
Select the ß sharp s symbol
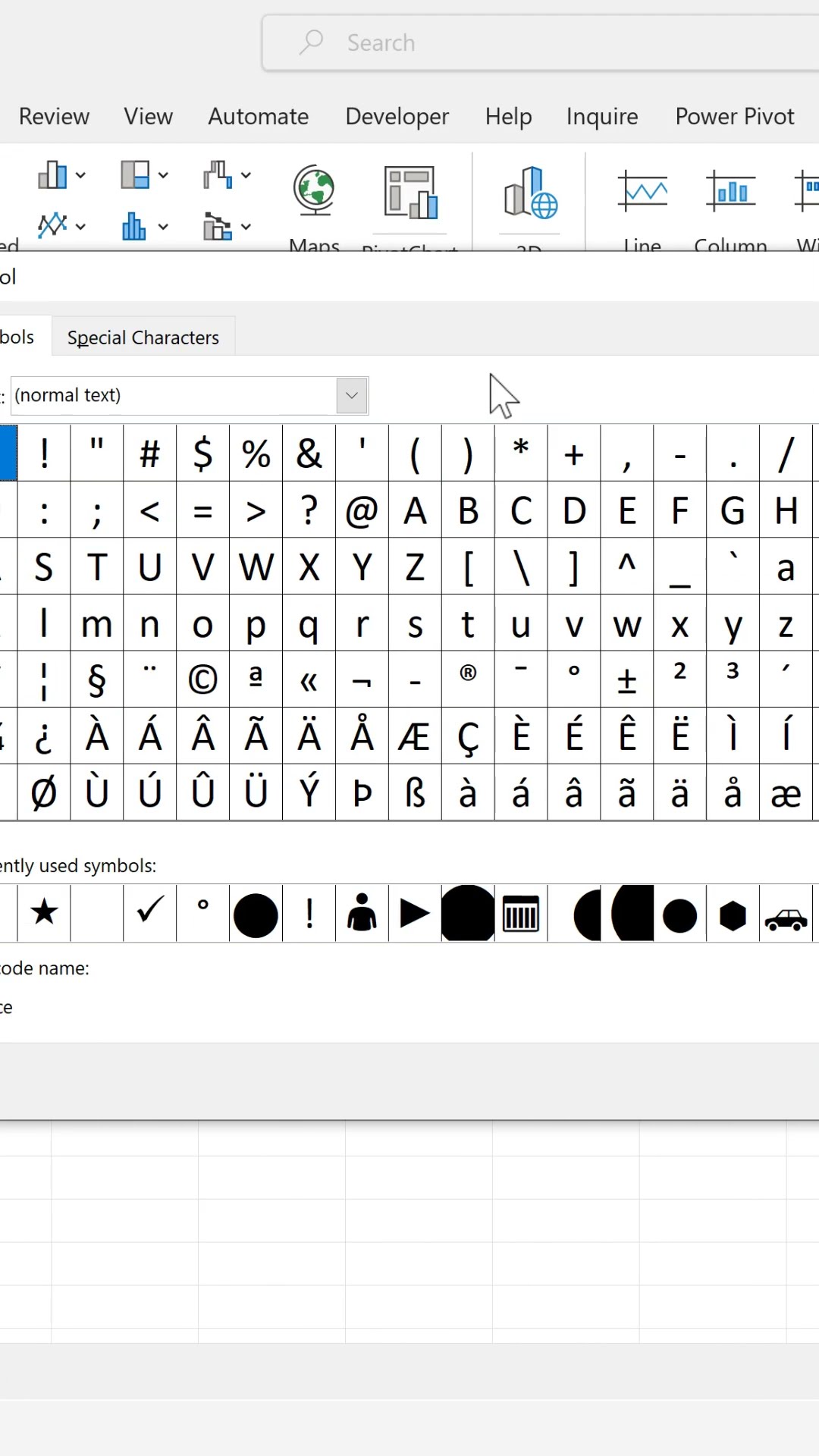(415, 792)
